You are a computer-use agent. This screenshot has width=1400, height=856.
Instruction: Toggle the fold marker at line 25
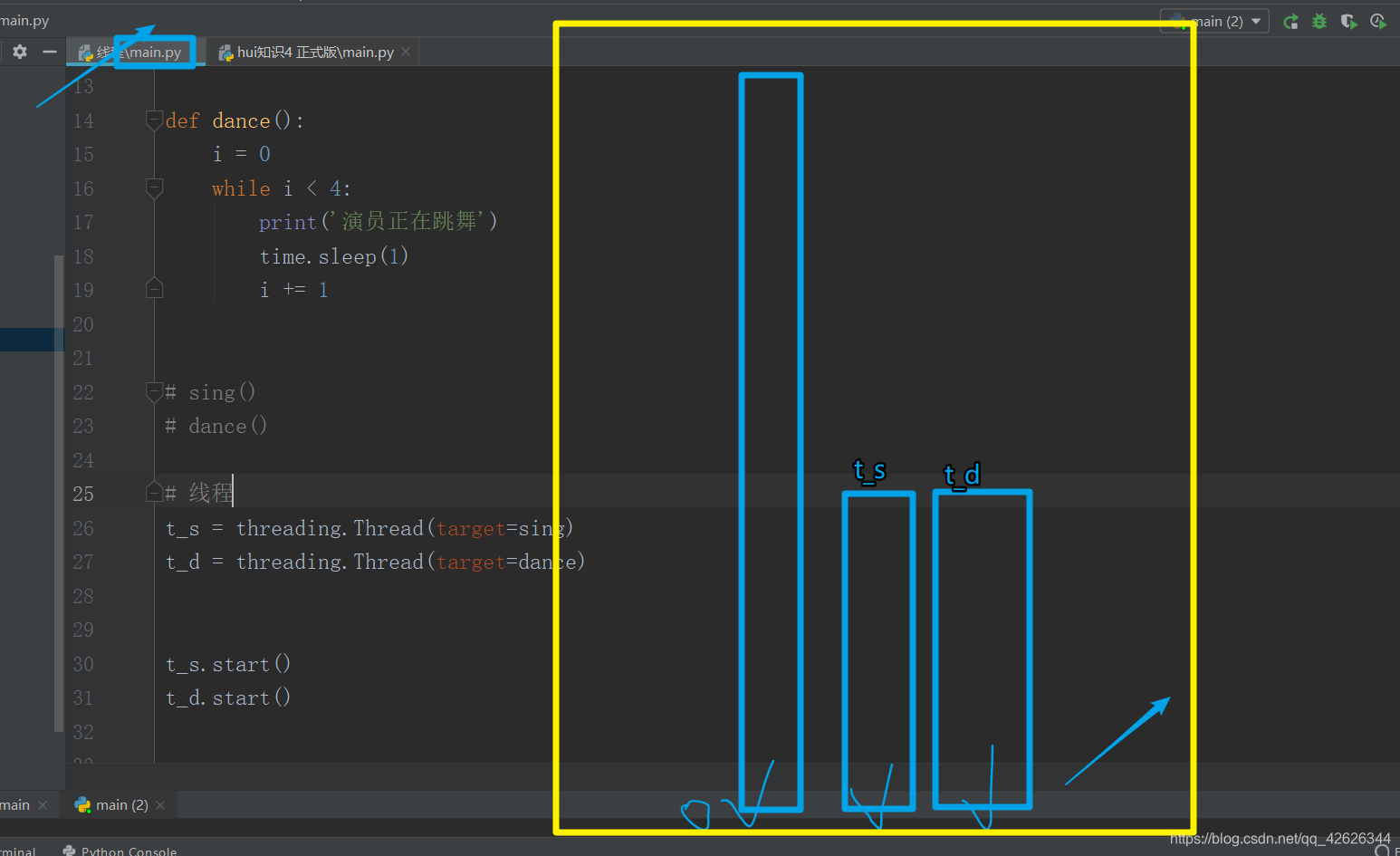click(154, 493)
